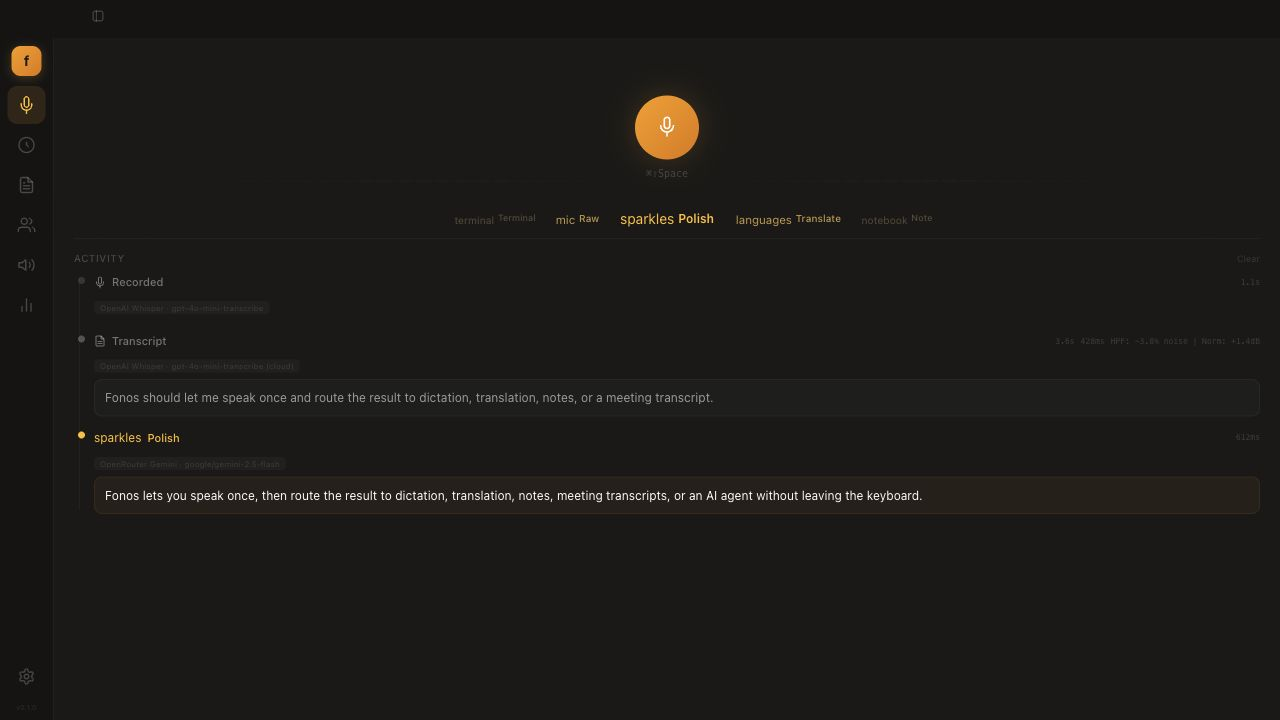Screen dimensions: 1280x720
Task: Click the "OpenRouter Gemini" model tag
Action: tap(190, 464)
